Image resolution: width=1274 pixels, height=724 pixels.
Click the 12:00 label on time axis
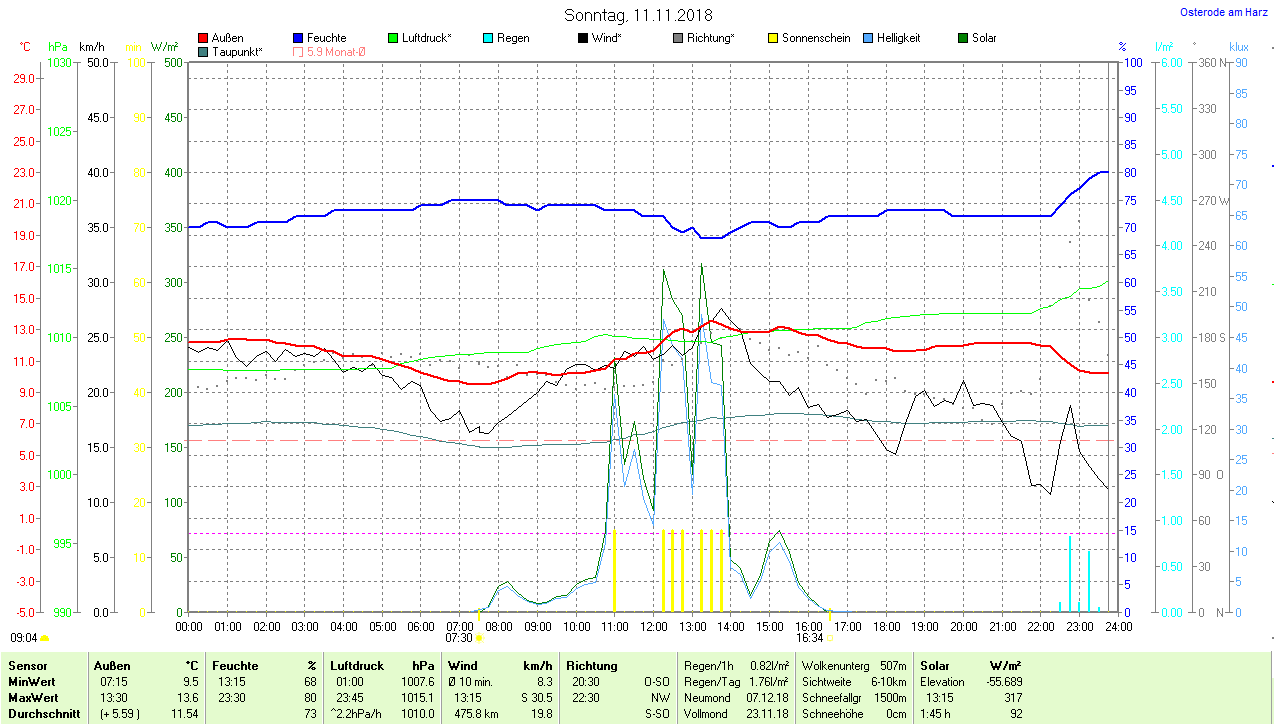pos(653,626)
